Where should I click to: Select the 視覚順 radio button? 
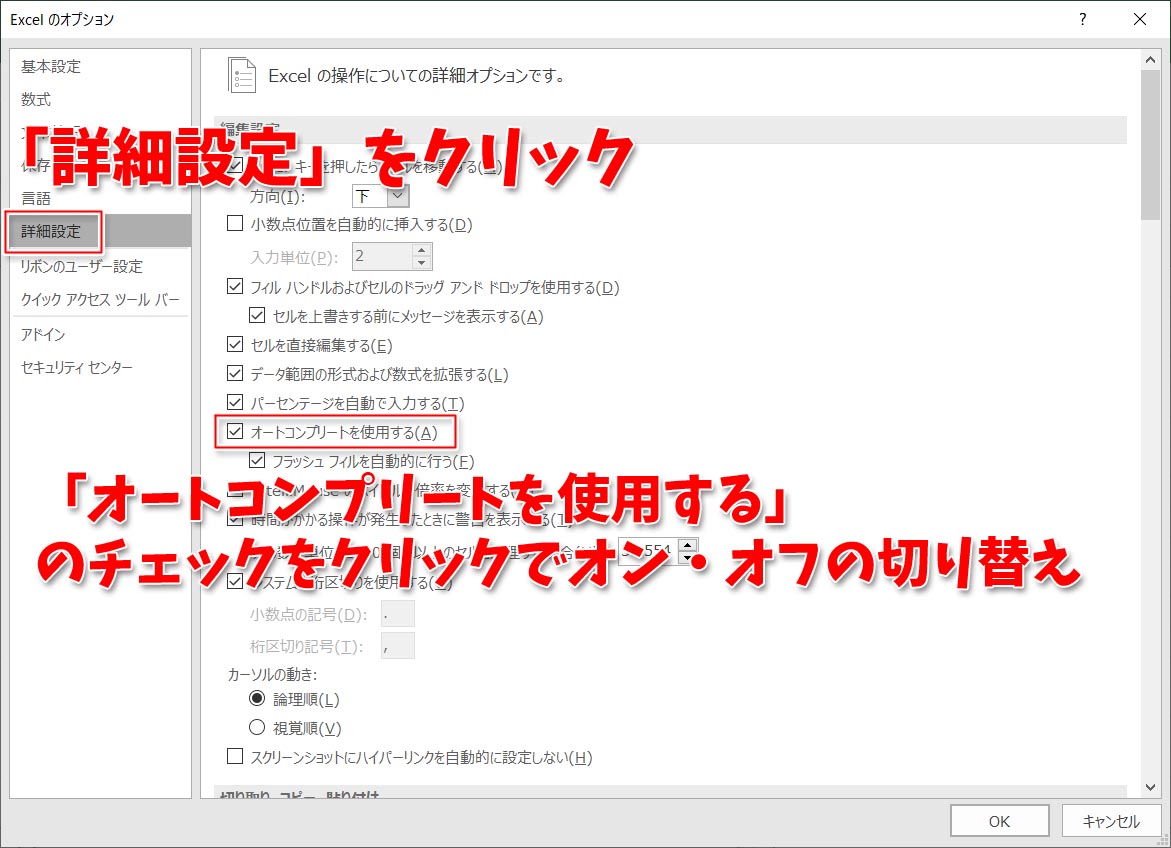(x=257, y=727)
